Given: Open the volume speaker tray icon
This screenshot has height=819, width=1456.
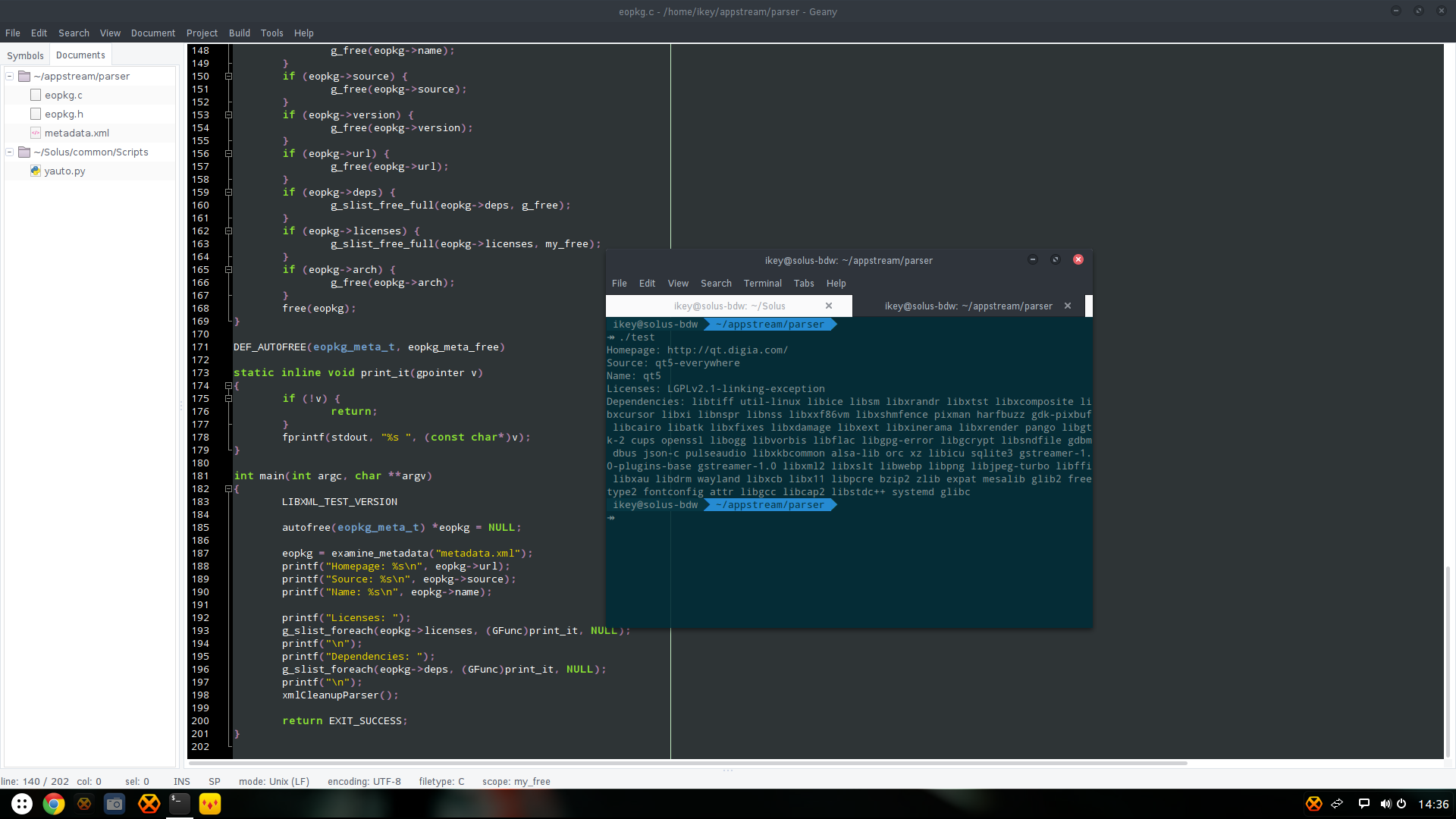Looking at the screenshot, I should pos(1385,804).
